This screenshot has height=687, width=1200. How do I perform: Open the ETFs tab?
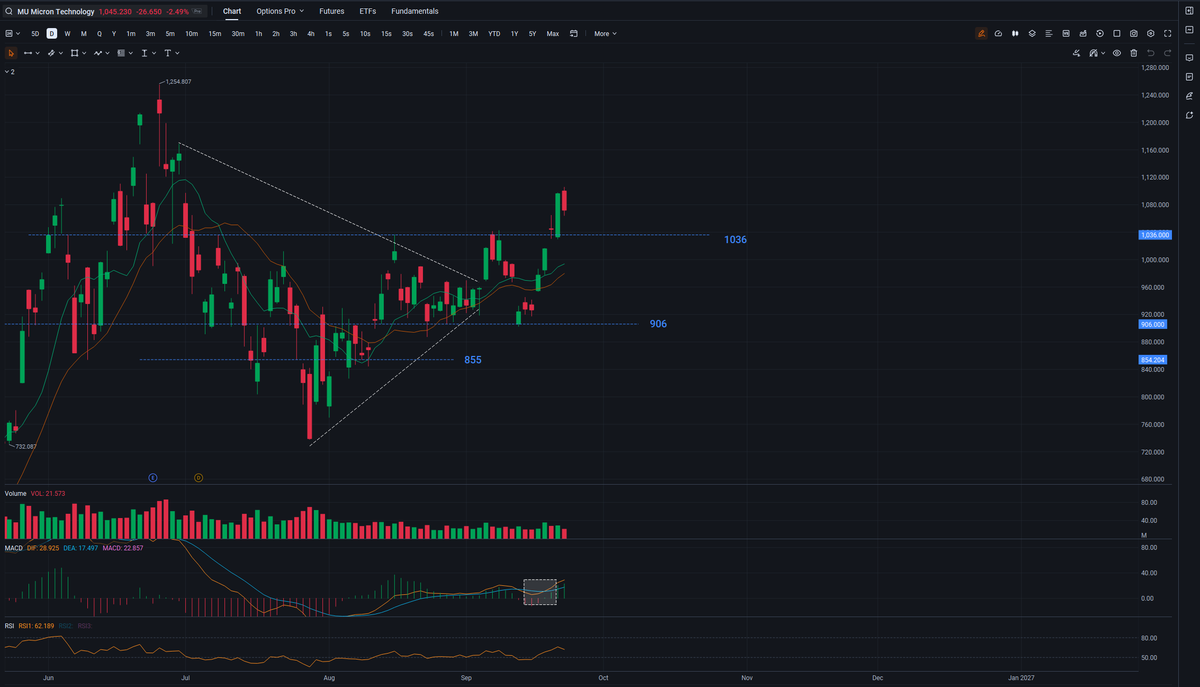point(368,11)
